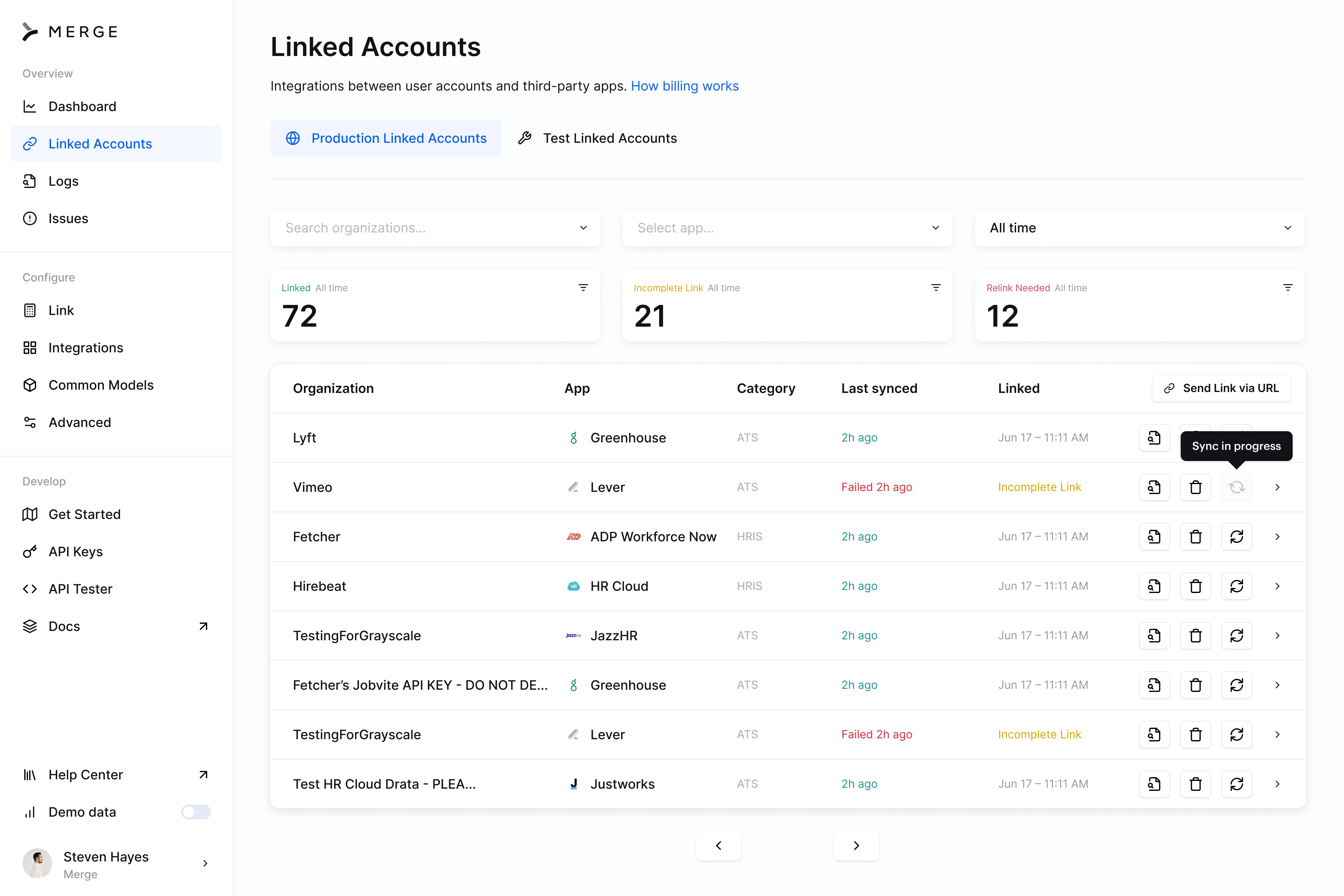Expand the Justworks row details chevron
Viewport: 1344px width, 896px height.
tap(1278, 784)
